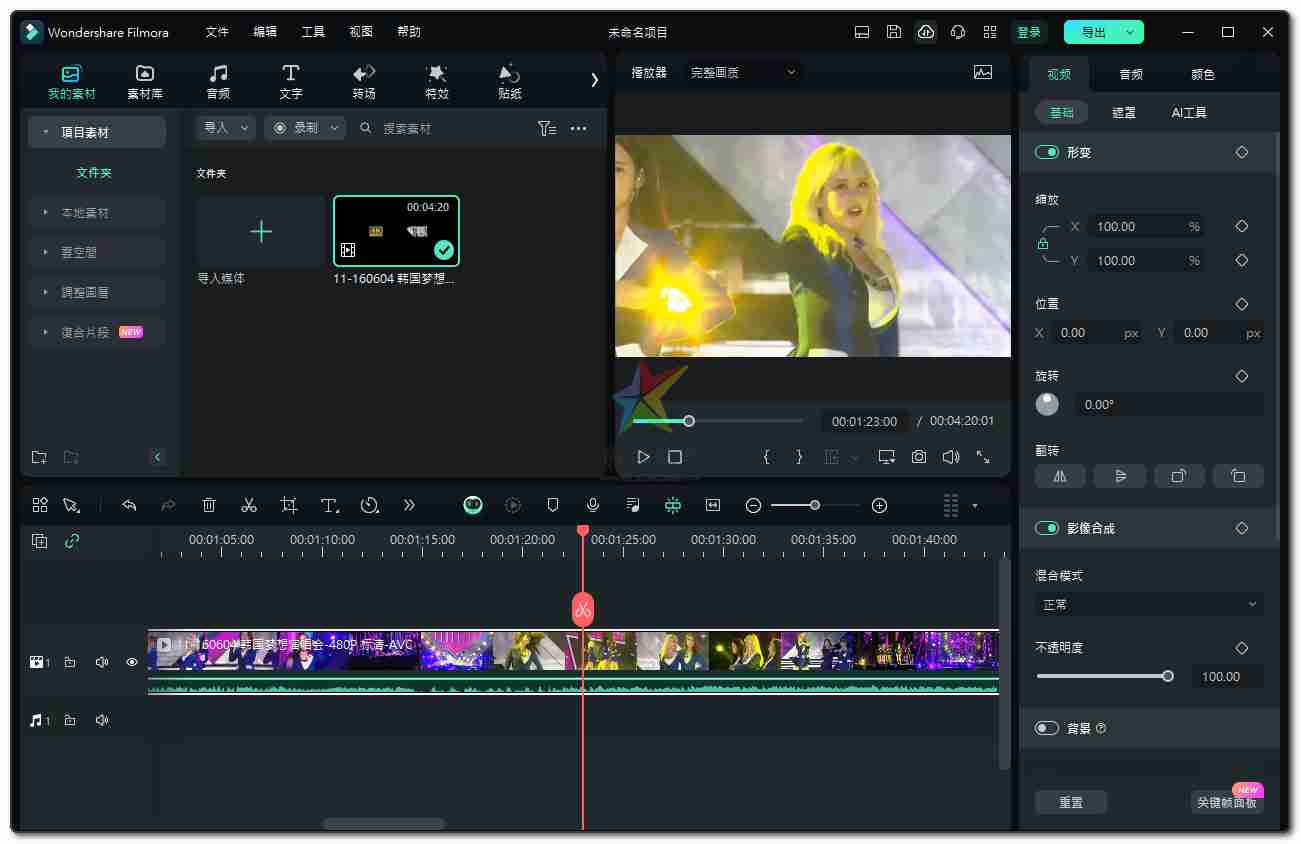The height and width of the screenshot is (844, 1301).
Task: Click the 不透明度 opacity slider handle
Action: [1167, 676]
